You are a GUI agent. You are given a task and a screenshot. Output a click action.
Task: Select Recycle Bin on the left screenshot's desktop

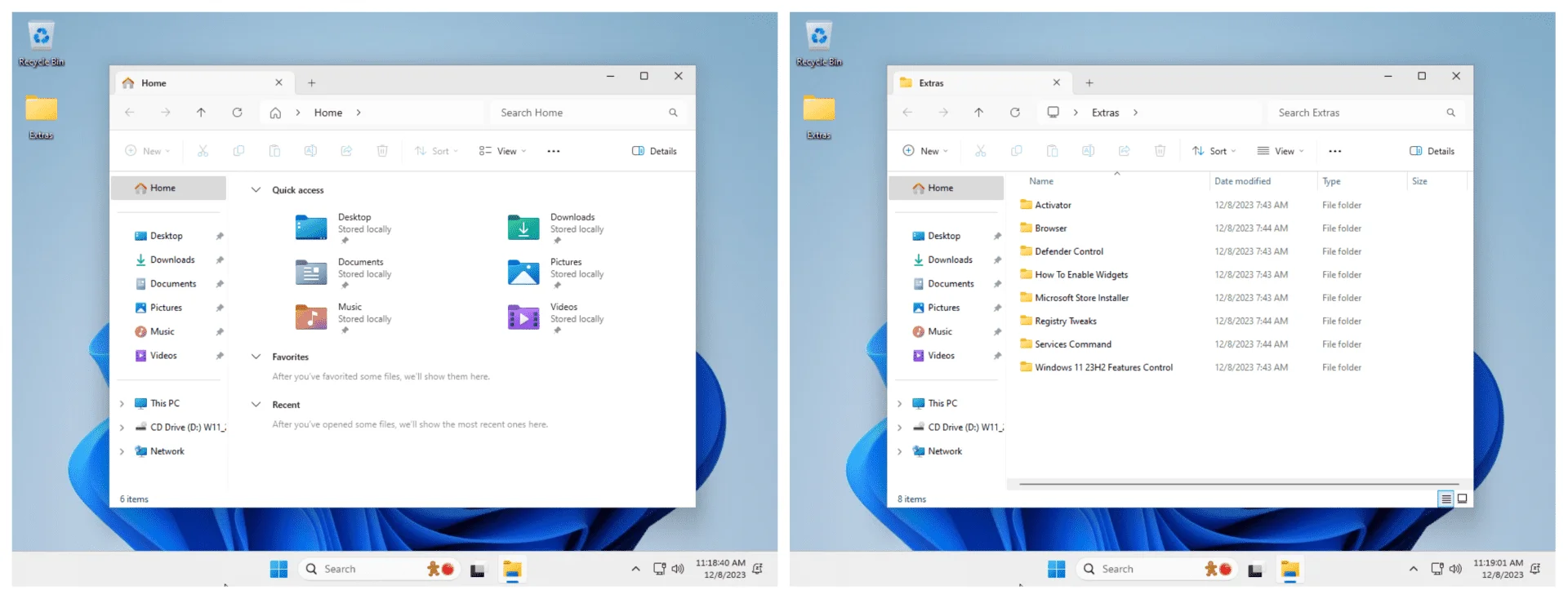coord(41,45)
